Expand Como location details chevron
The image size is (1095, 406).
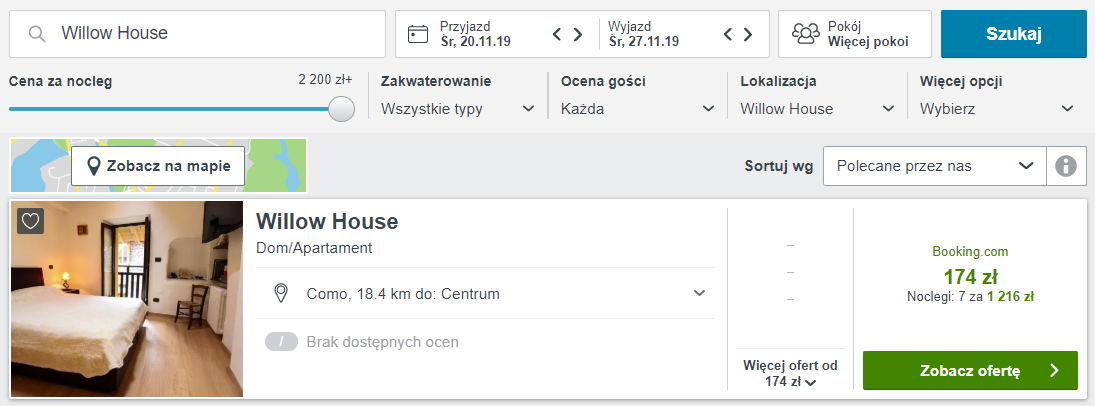click(x=699, y=293)
